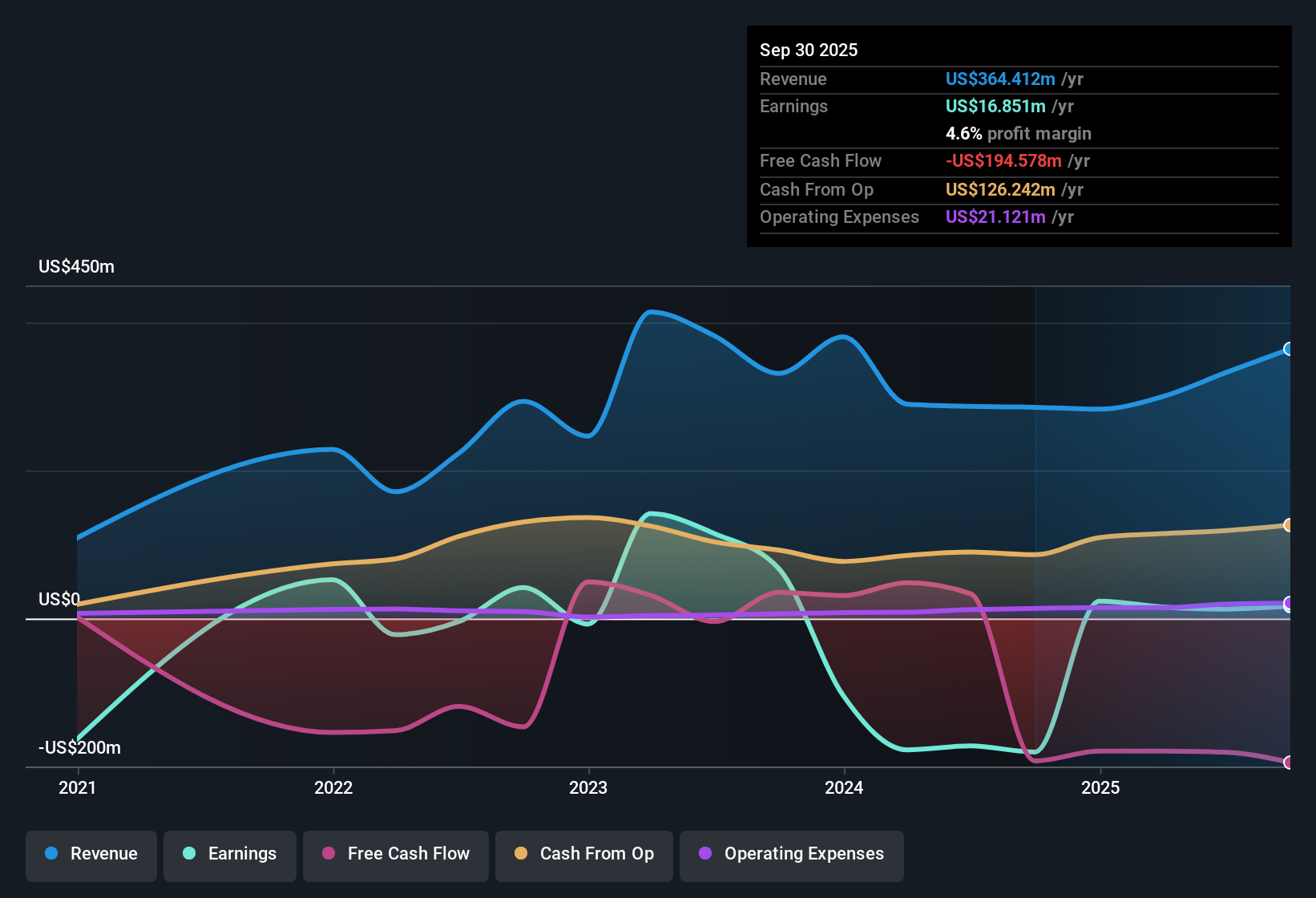The height and width of the screenshot is (898, 1316).
Task: Click the pink Free Cash Flow legend dot
Action: click(x=329, y=854)
